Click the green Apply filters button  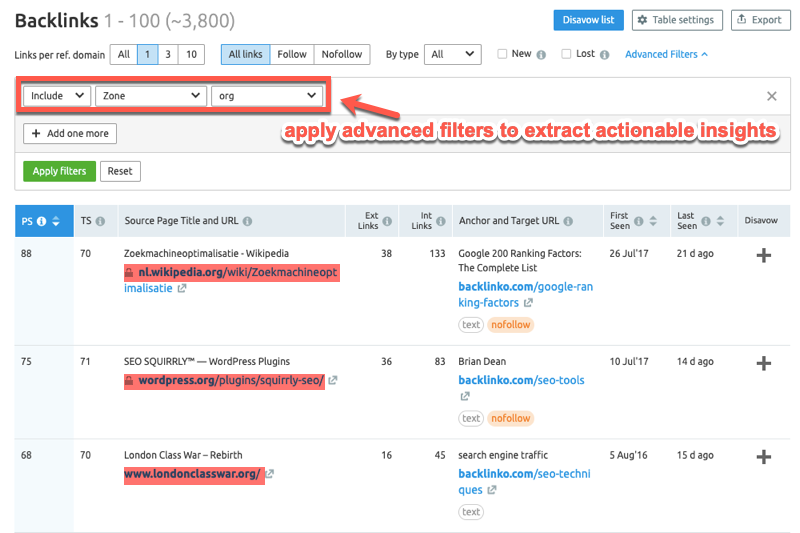pos(59,171)
